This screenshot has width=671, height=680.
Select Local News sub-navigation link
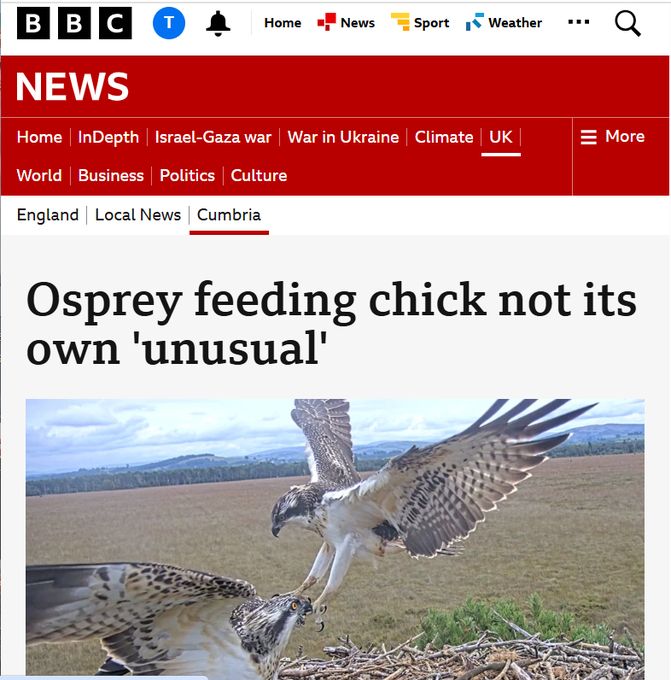click(x=138, y=215)
